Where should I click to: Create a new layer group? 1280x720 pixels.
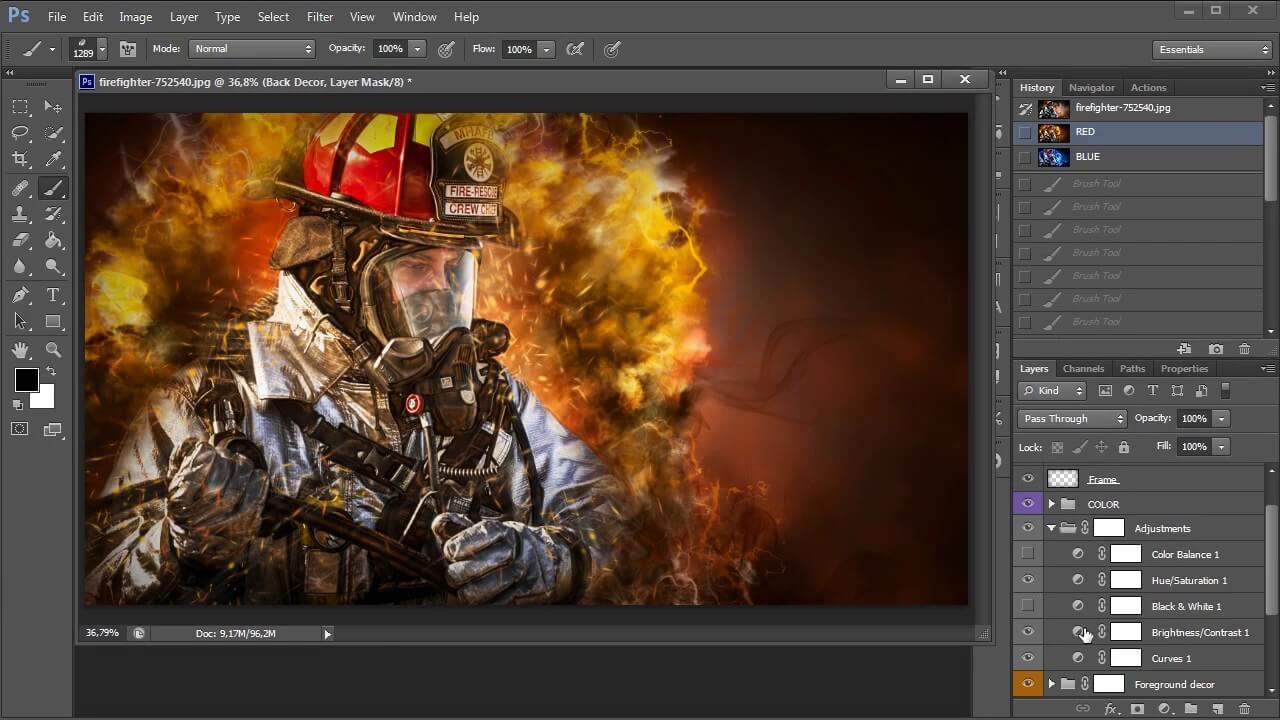1191,709
